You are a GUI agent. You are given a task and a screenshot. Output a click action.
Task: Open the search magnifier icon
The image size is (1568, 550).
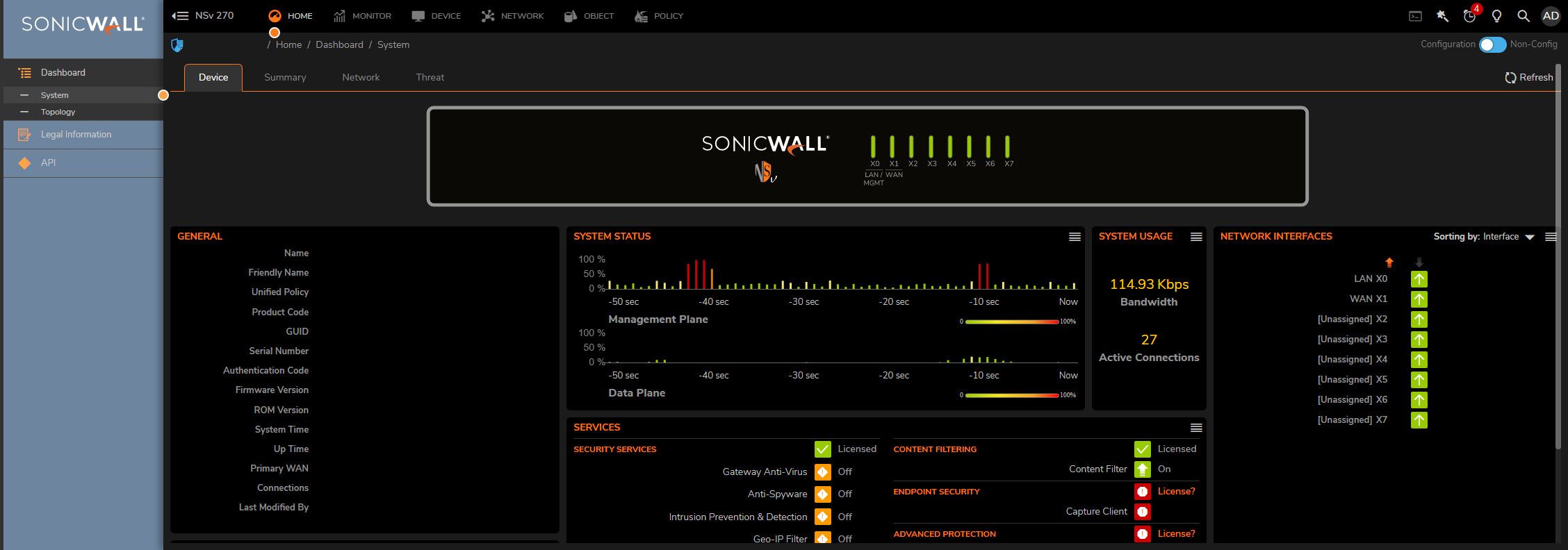pyautogui.click(x=1523, y=16)
